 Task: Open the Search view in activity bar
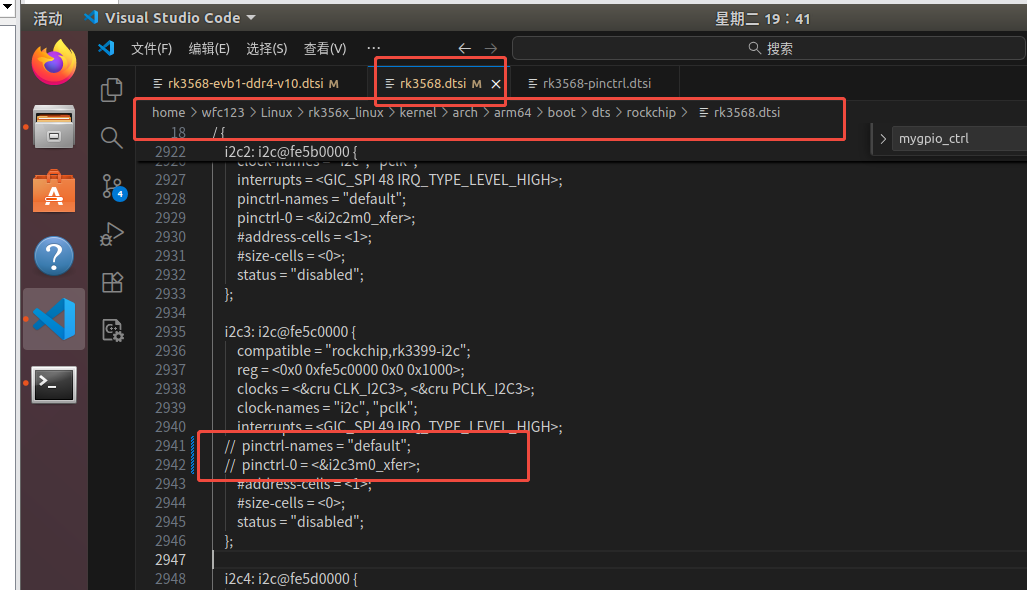pyautogui.click(x=112, y=138)
